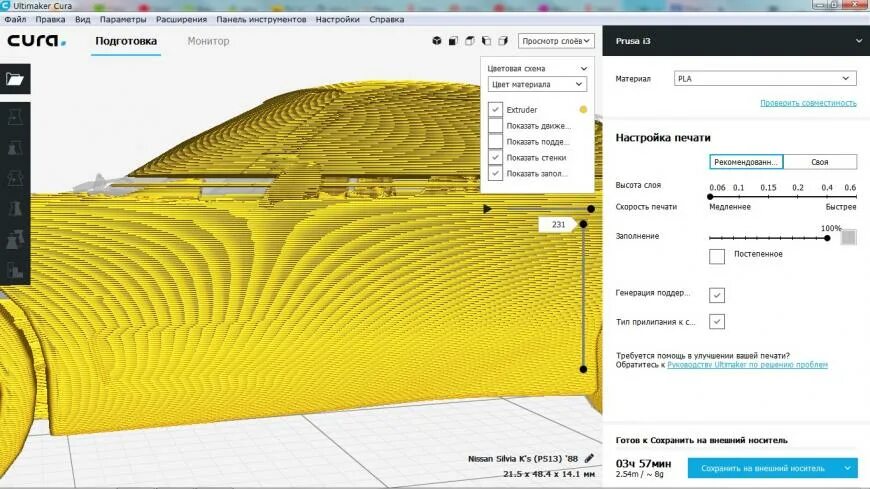Open the Параметры menu
Image resolution: width=870 pixels, height=489 pixels.
coord(123,19)
